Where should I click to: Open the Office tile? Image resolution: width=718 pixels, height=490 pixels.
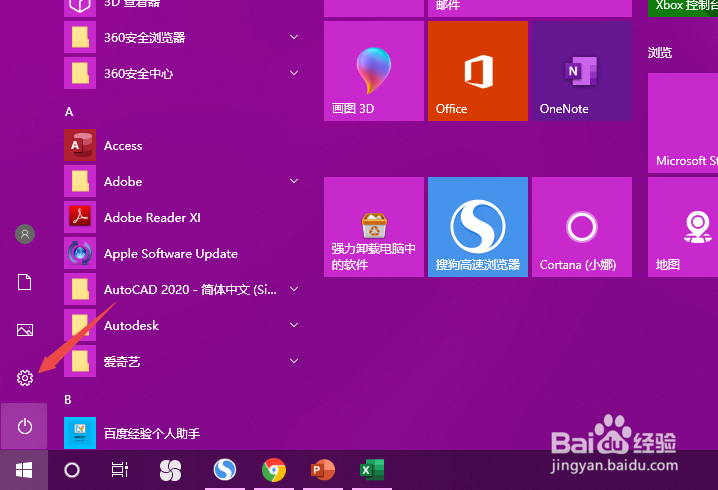click(x=478, y=71)
